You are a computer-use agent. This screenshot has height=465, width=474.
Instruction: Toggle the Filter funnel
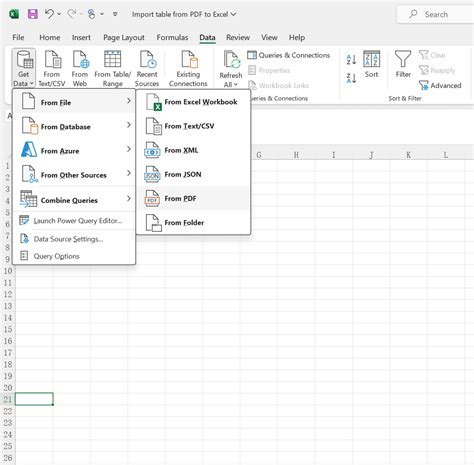pyautogui.click(x=403, y=65)
